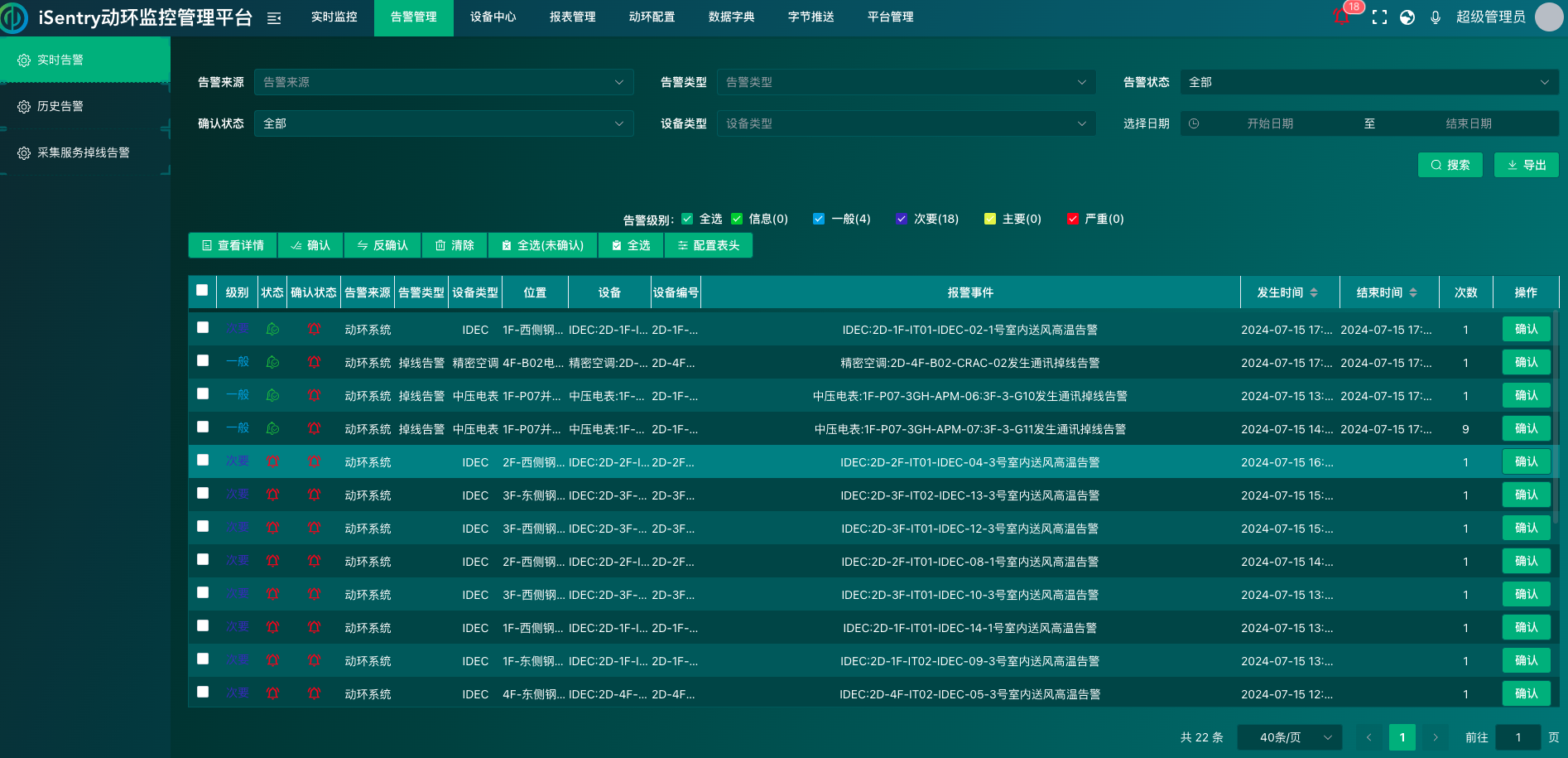Click the confirm-status bell icon in the 精密空调 row
1568x758 pixels.
tap(314, 362)
